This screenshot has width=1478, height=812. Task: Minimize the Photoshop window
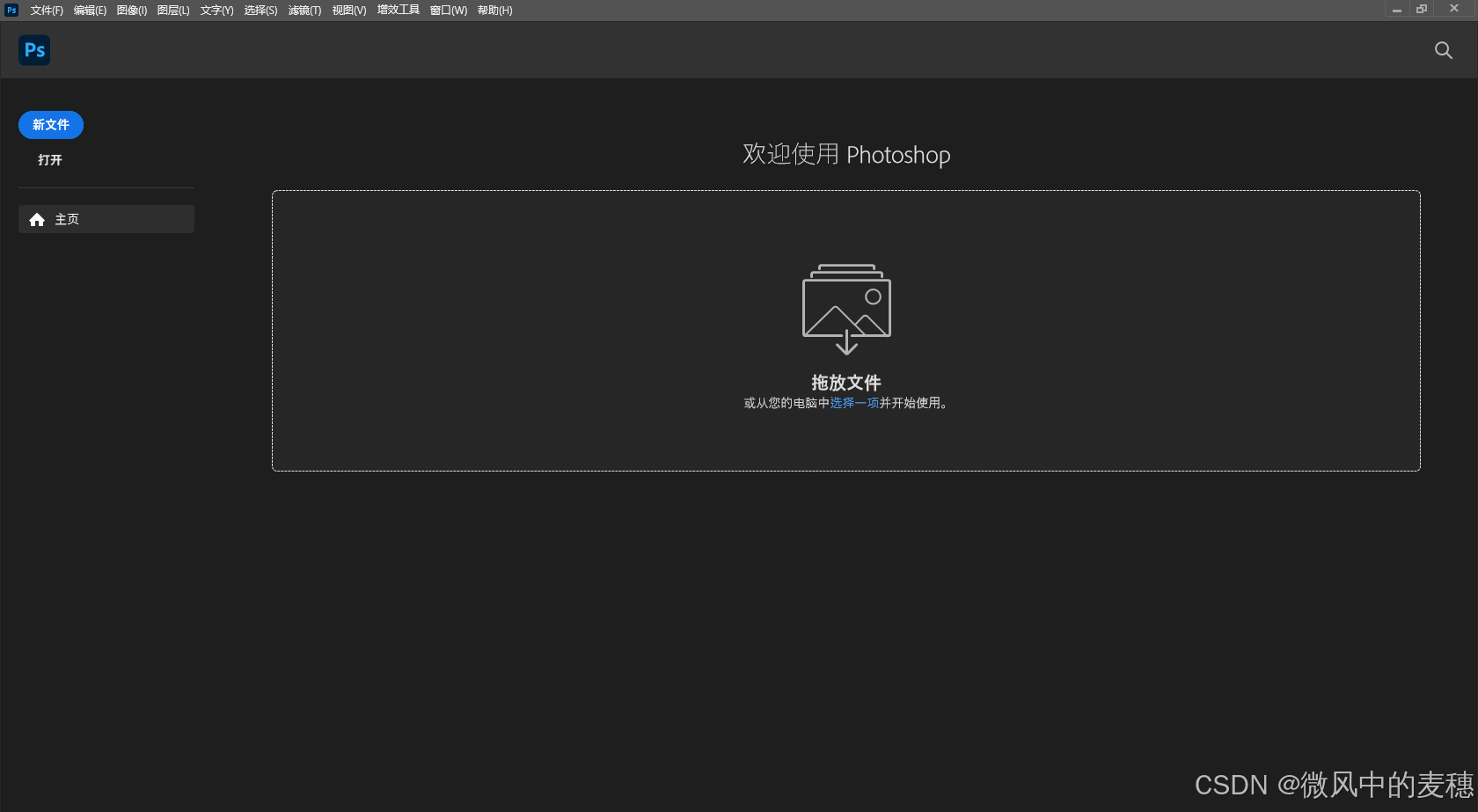pos(1397,9)
